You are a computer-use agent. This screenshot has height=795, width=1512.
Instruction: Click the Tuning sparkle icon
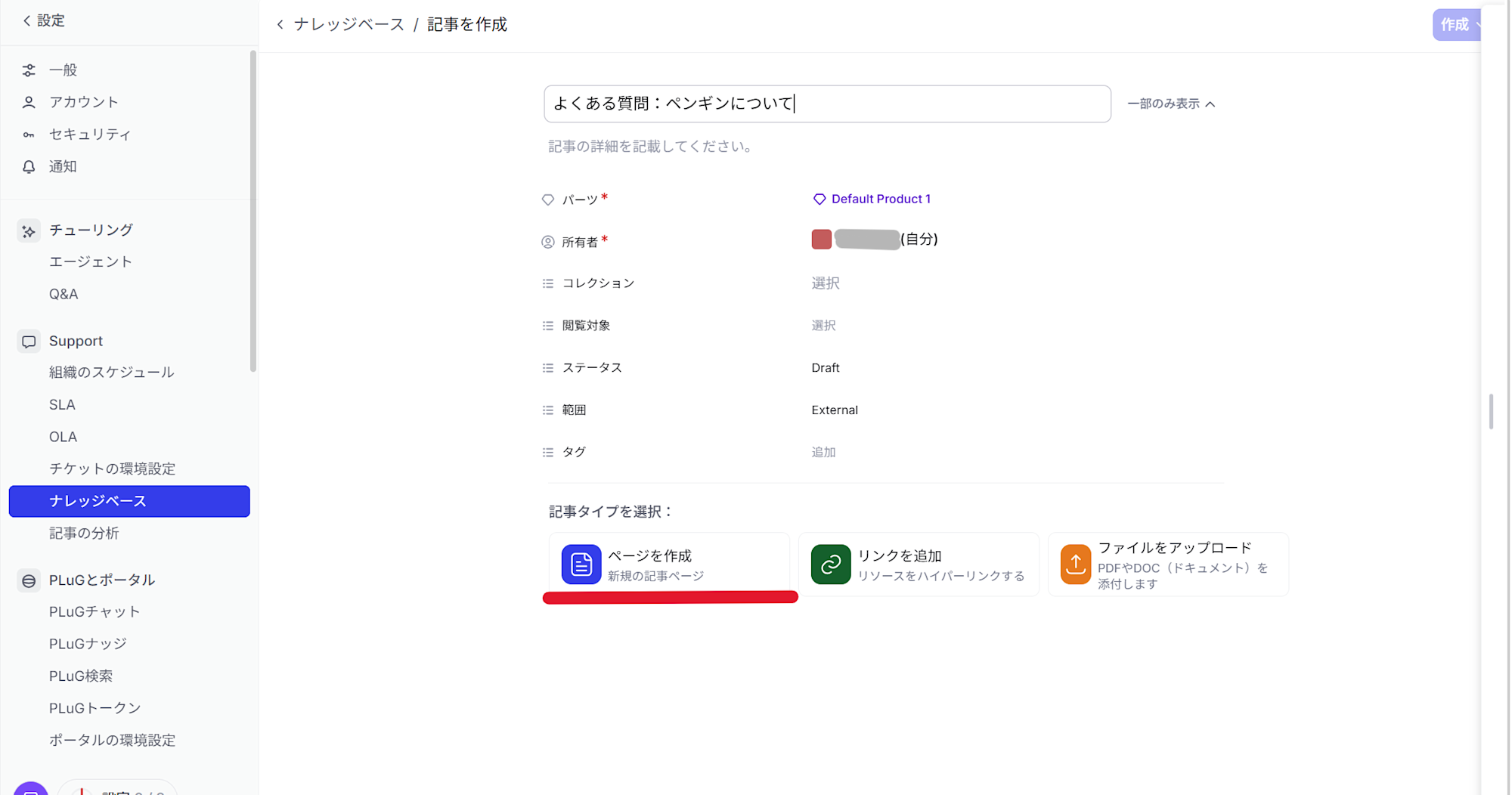29,230
